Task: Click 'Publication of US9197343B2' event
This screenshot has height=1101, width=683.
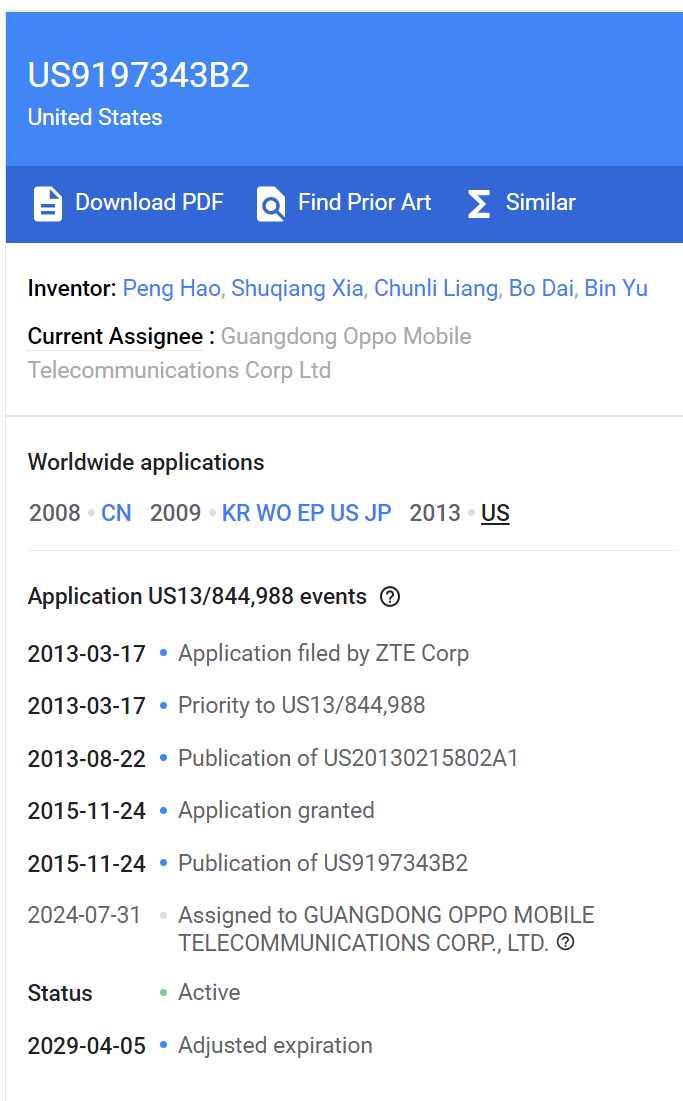Action: [x=323, y=863]
